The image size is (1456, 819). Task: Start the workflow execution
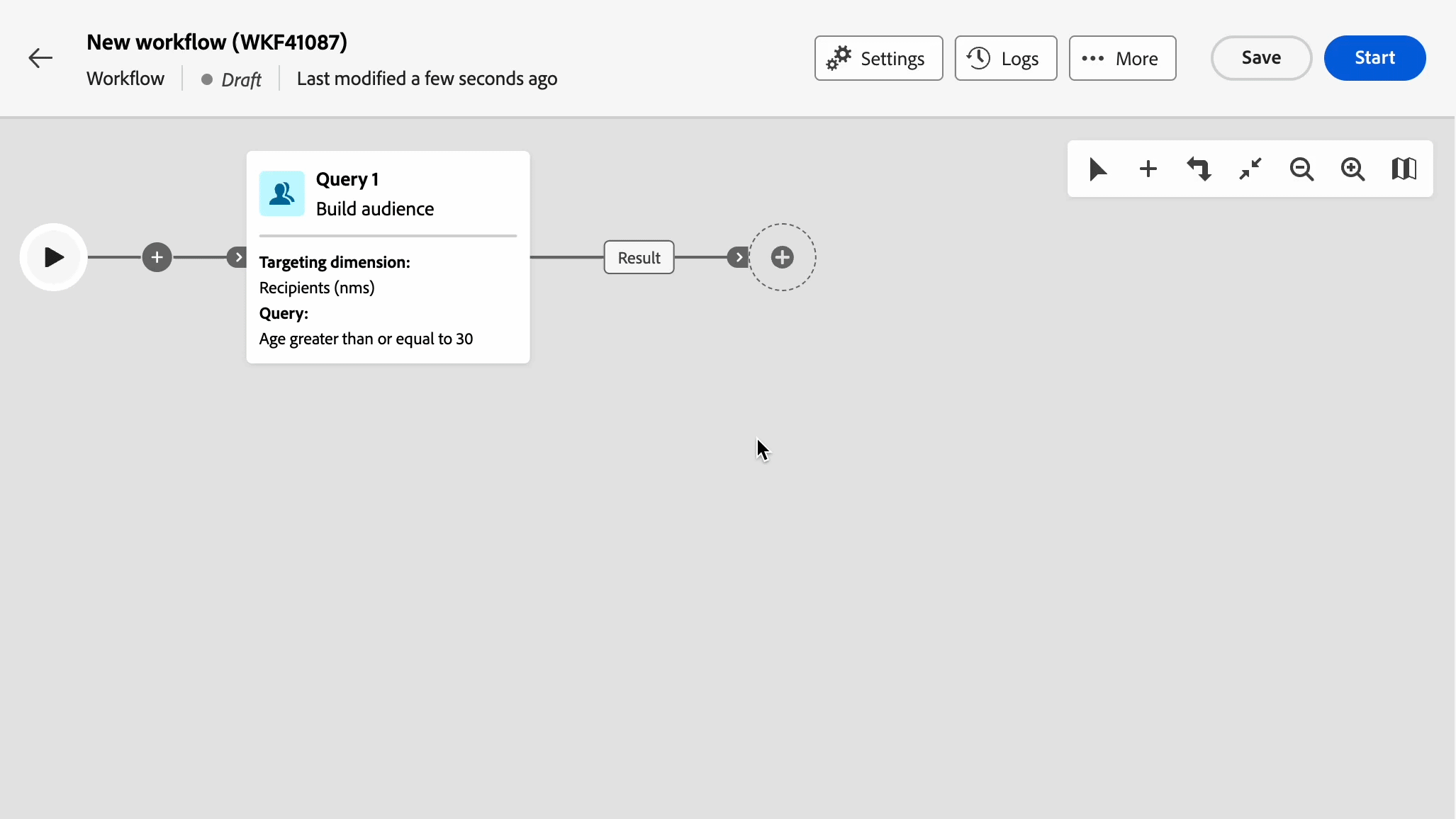1374,58
